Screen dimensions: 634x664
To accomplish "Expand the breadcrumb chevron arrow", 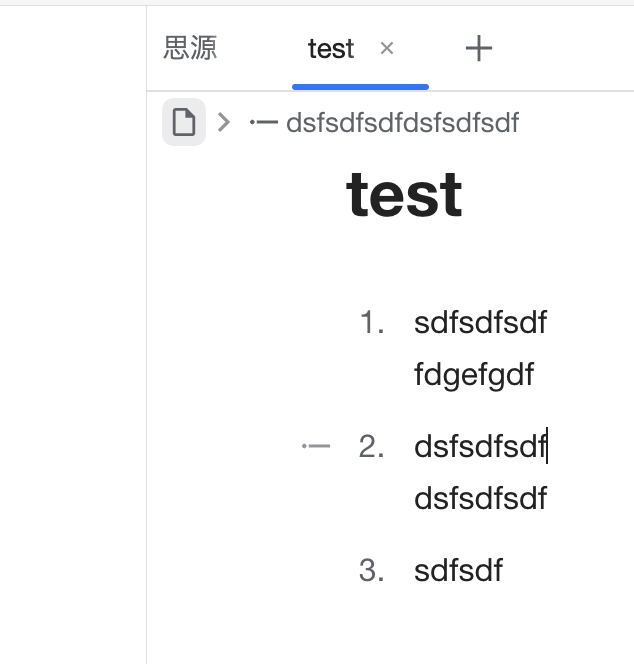I will tap(224, 123).
